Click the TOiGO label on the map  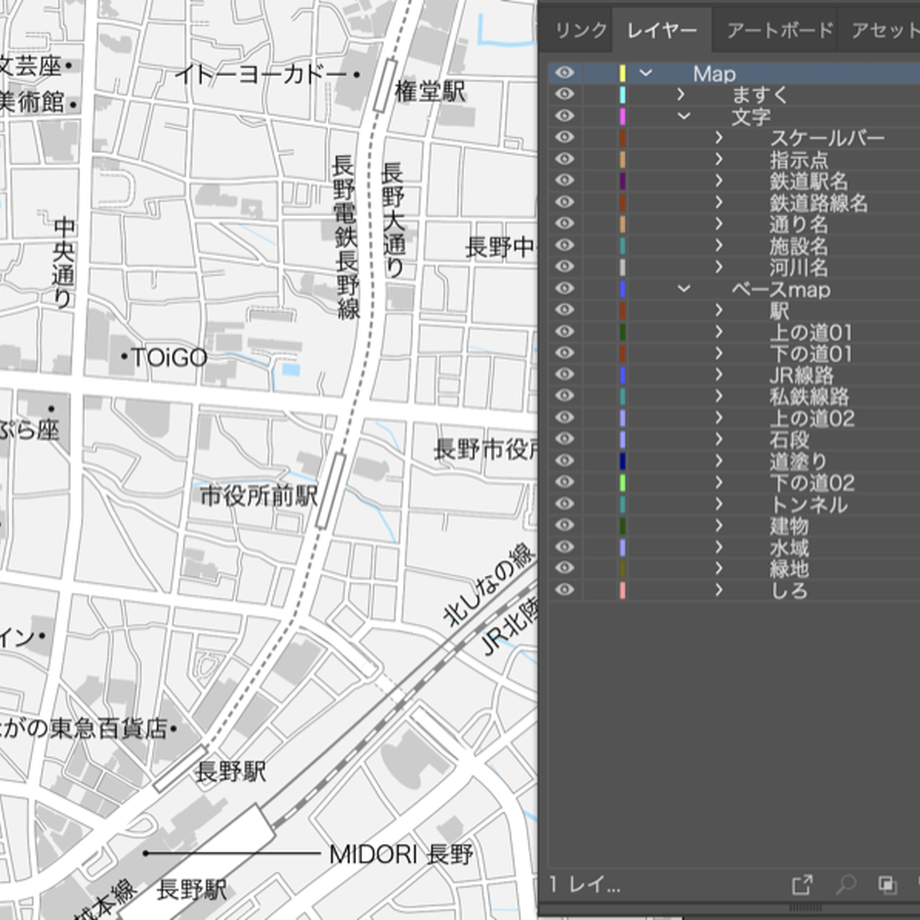[170, 357]
